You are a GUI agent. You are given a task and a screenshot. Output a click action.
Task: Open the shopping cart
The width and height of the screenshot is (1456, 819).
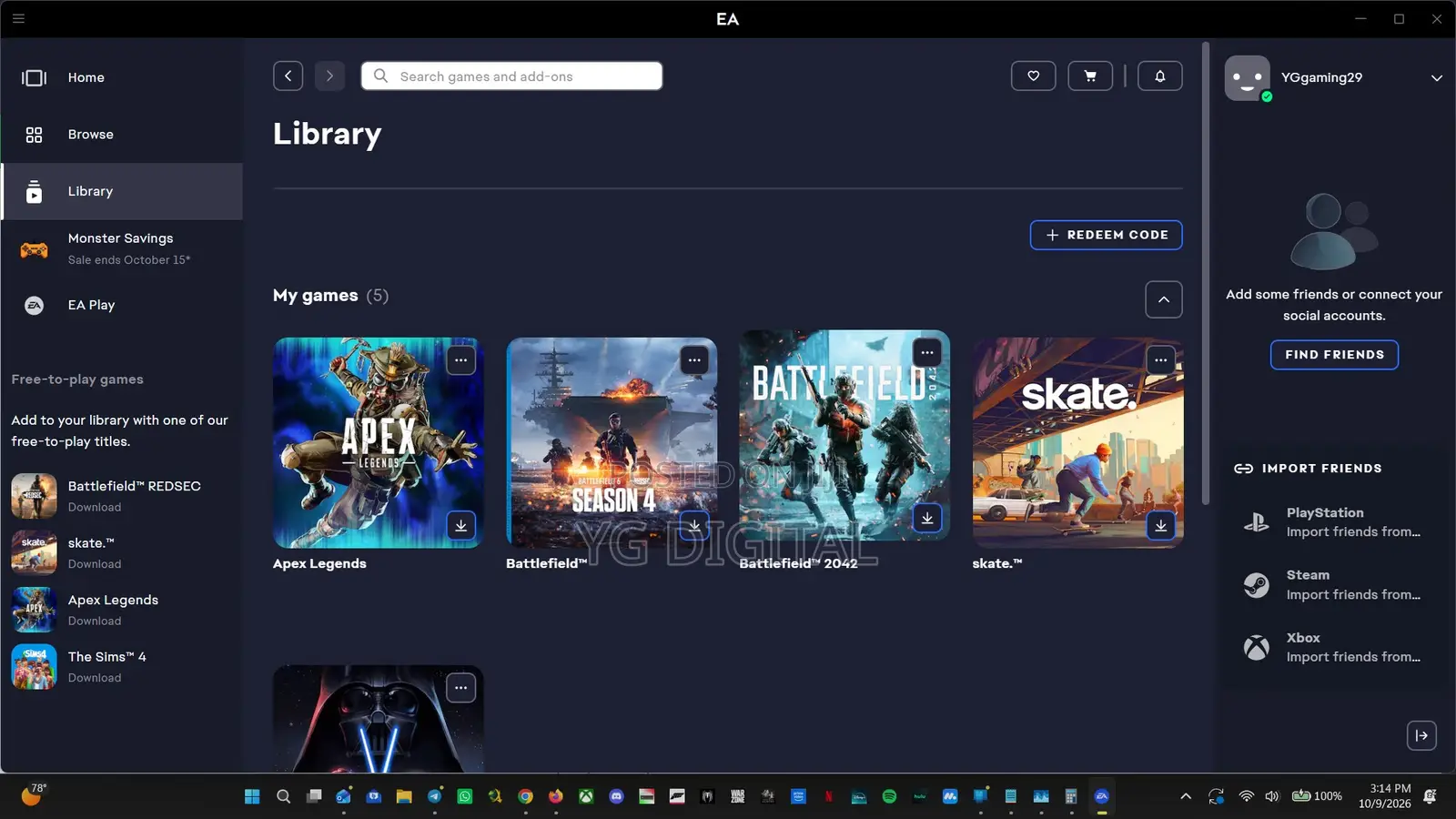click(1090, 76)
